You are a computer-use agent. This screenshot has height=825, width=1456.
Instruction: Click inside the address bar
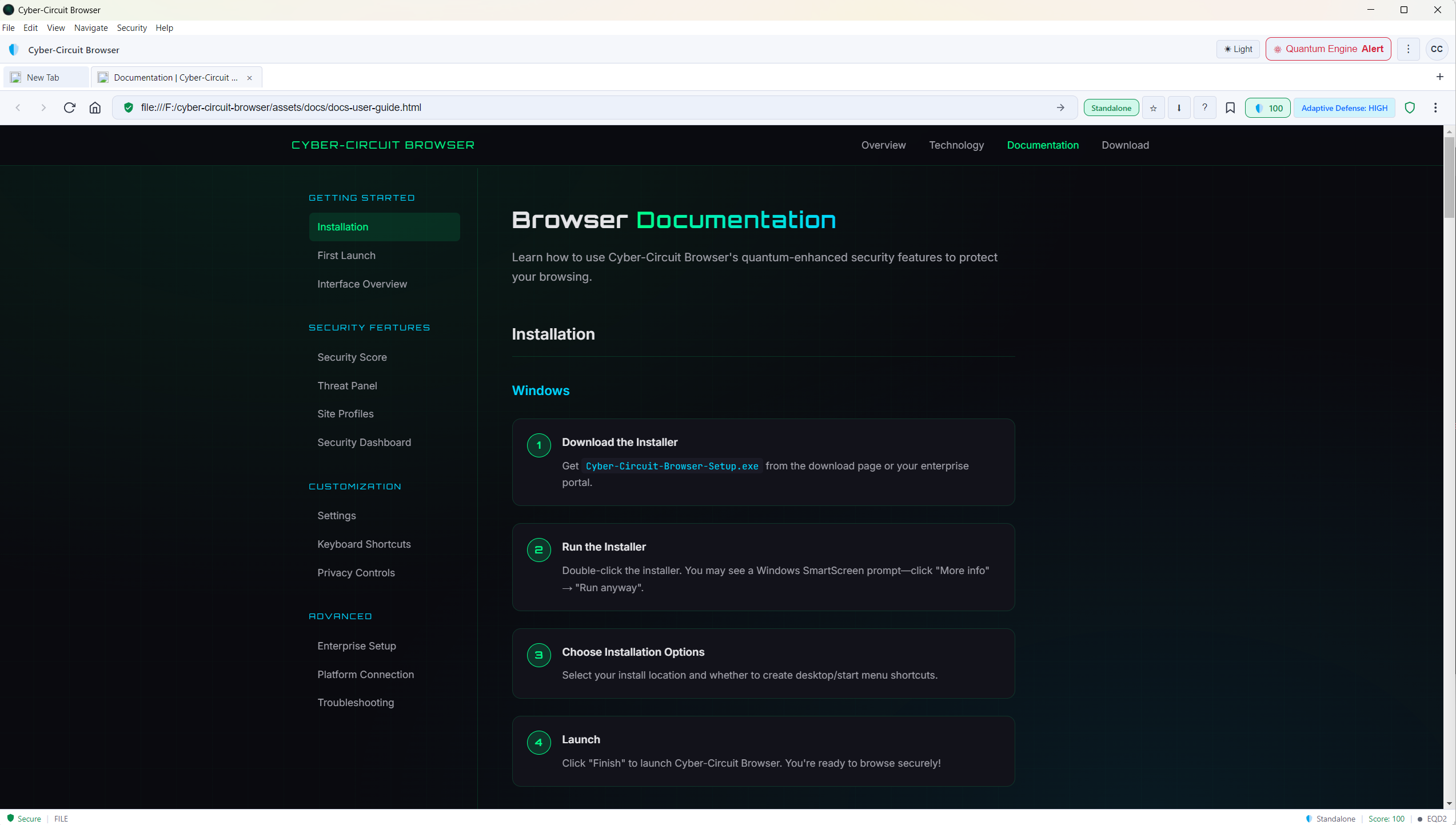click(400, 107)
